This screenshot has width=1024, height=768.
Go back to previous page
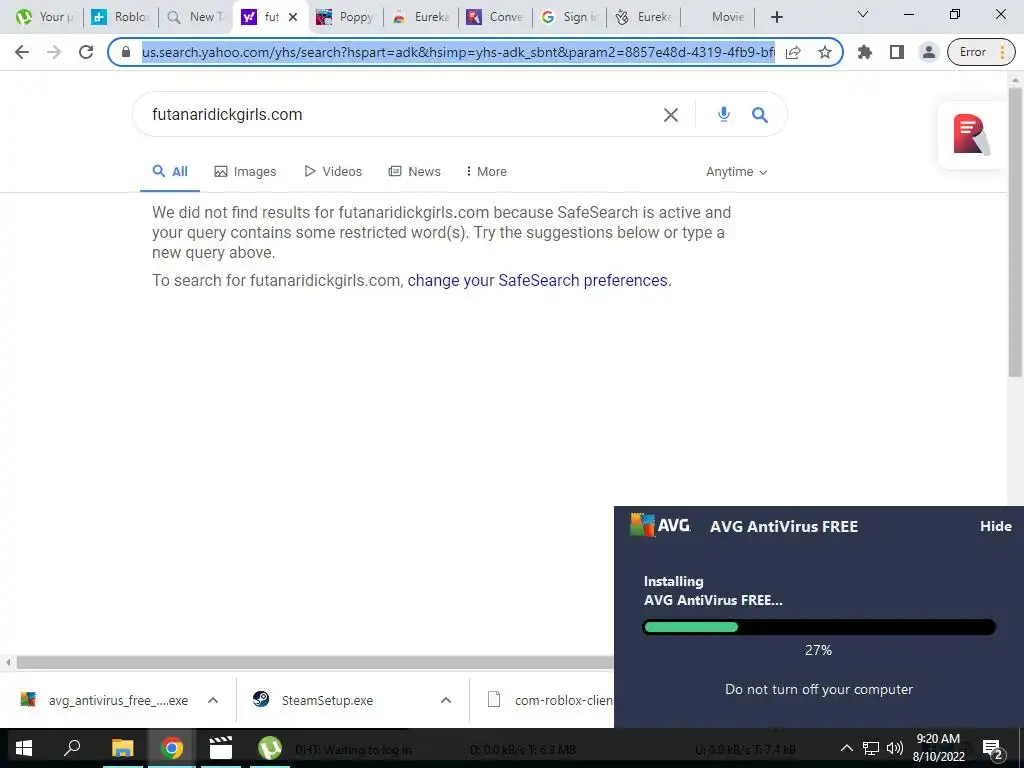[22, 52]
